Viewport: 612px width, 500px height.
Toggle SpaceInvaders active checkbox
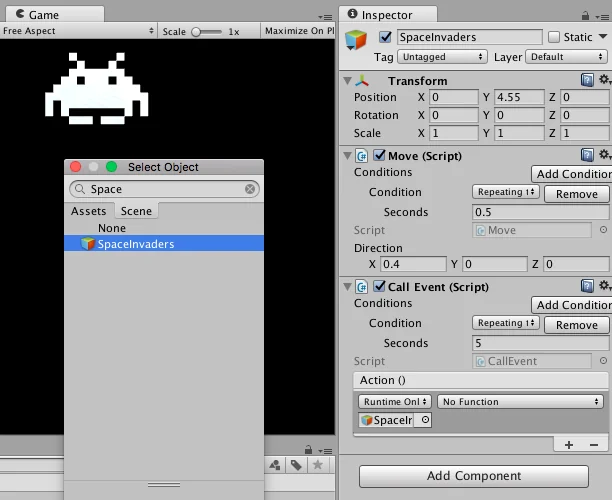tap(385, 37)
